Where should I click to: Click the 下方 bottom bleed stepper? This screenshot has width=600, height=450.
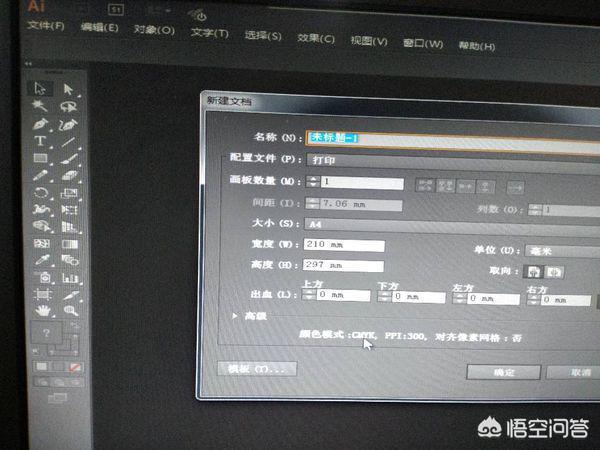384,296
